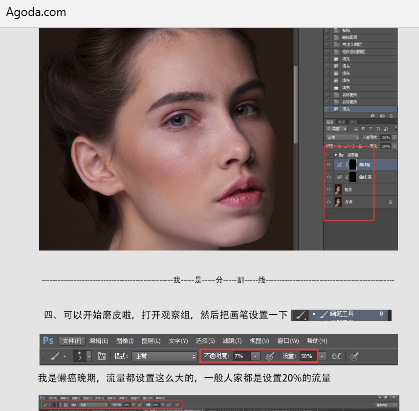
Task: Open the 编辑(E) menu
Action: pyautogui.click(x=99, y=341)
